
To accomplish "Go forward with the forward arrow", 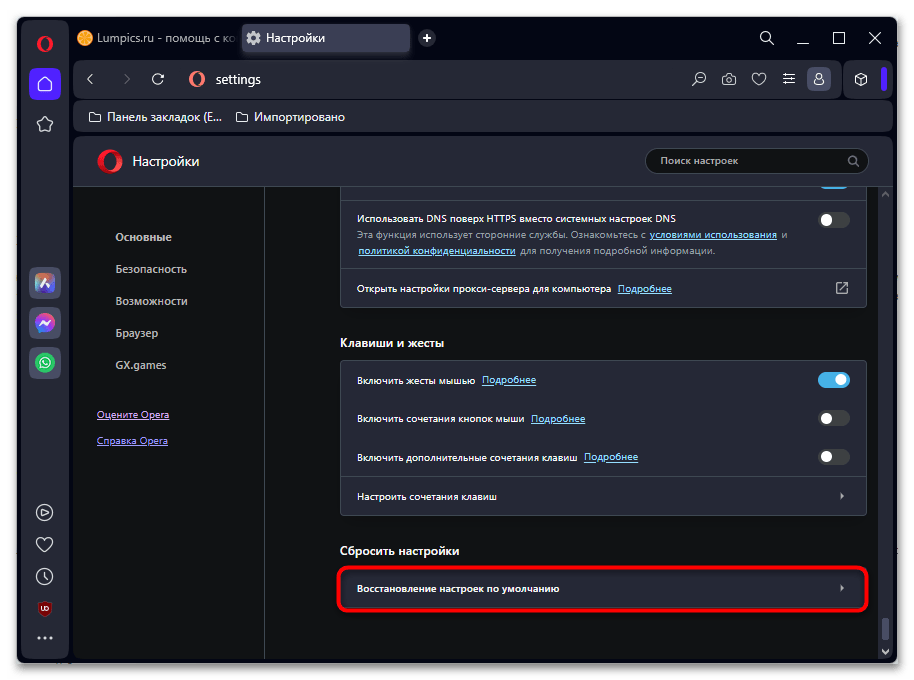I will coord(126,79).
